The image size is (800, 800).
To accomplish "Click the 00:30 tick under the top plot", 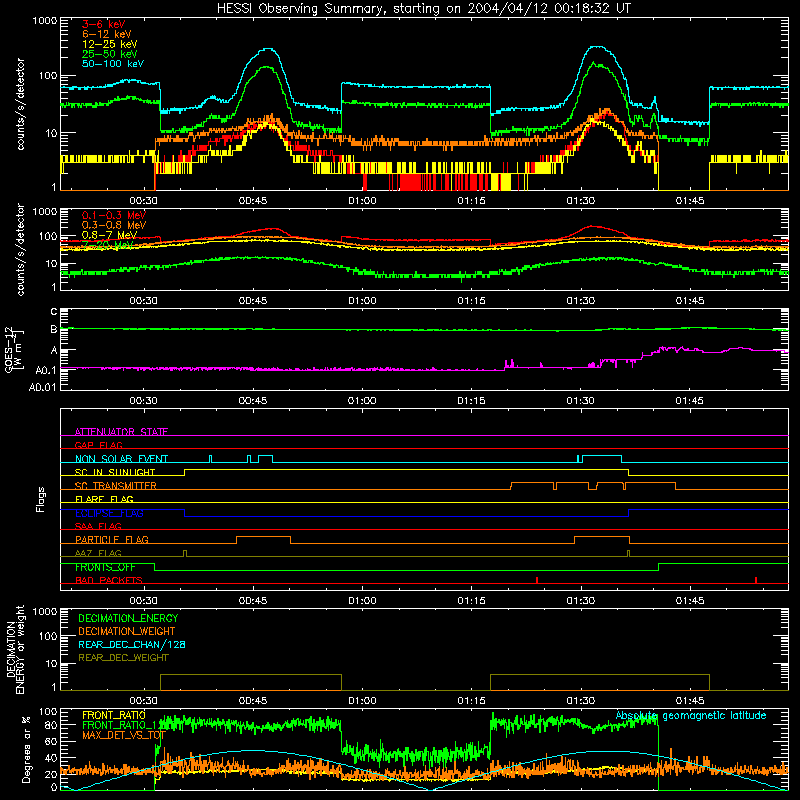I will point(143,201).
